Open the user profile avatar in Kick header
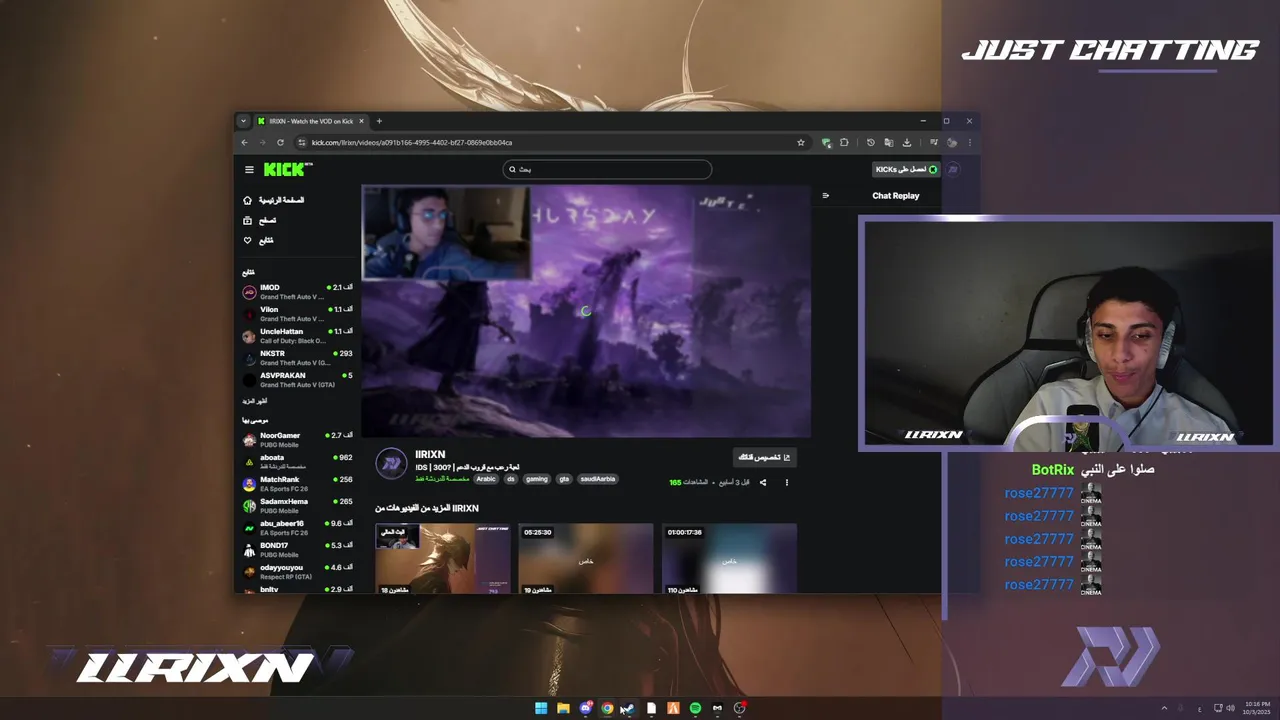The image size is (1280, 720). [953, 169]
